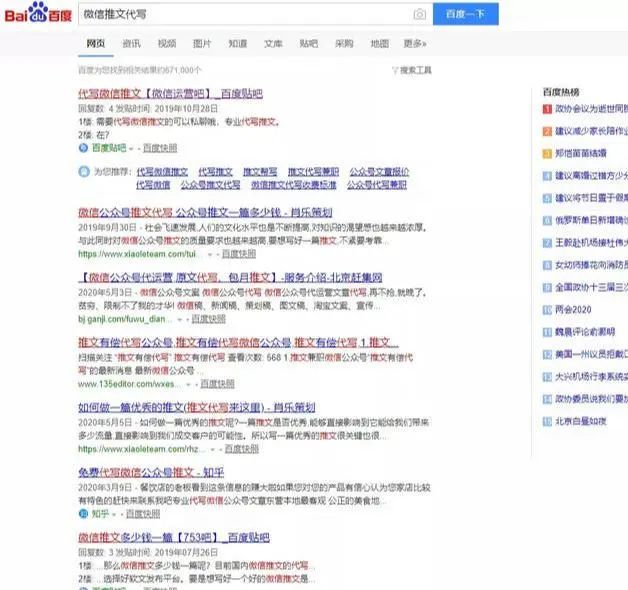Switch to the 文库 tab
The width and height of the screenshot is (628, 590).
coord(273,44)
